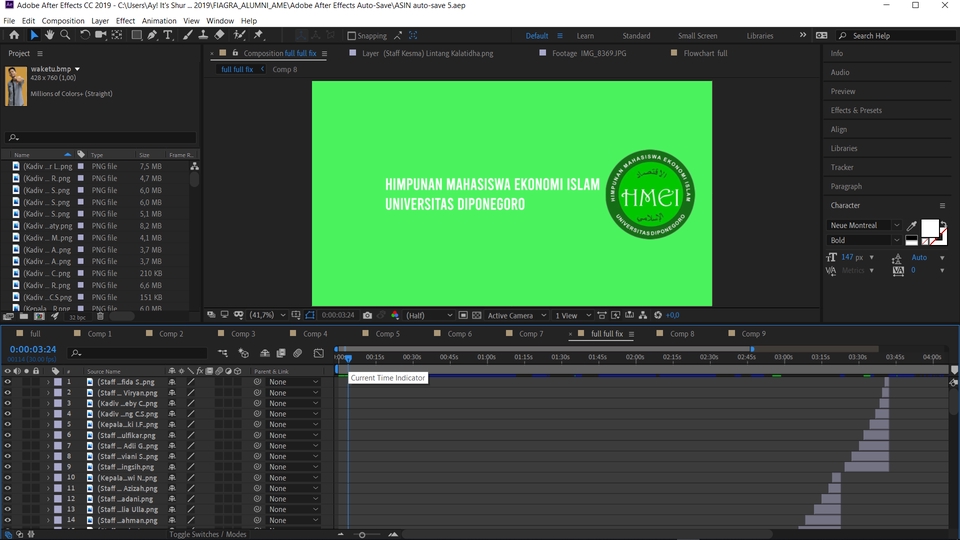This screenshot has width=960, height=540.
Task: Switch to the Learn workspace
Action: pos(585,36)
